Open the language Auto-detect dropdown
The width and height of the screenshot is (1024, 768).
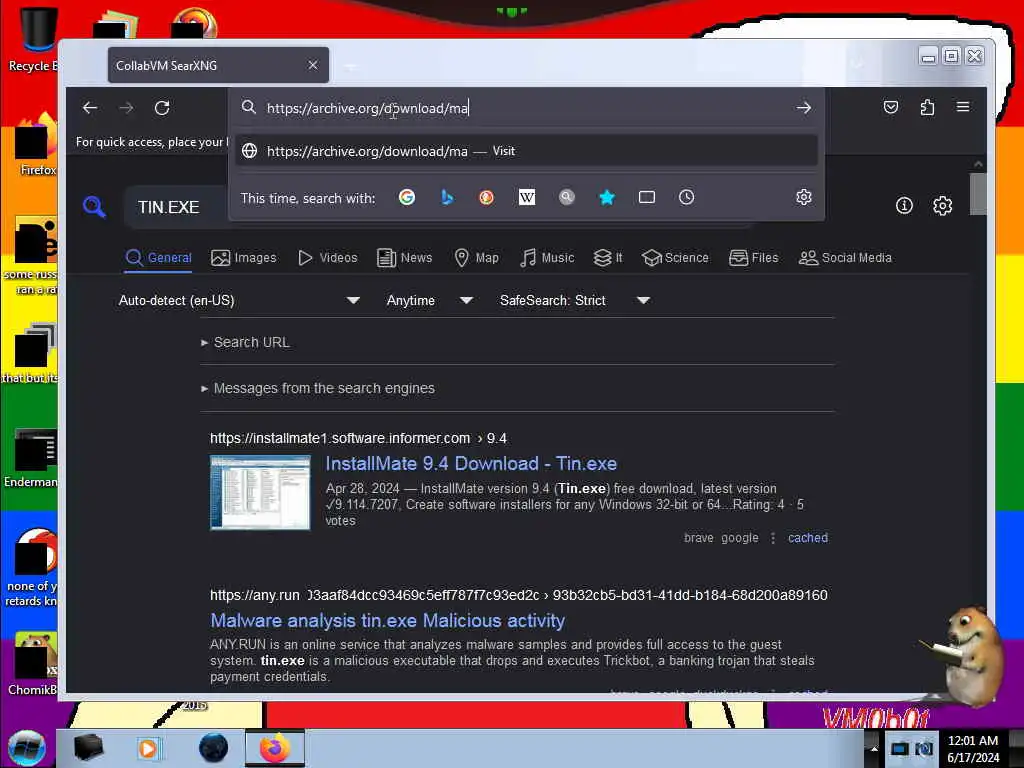coord(239,300)
